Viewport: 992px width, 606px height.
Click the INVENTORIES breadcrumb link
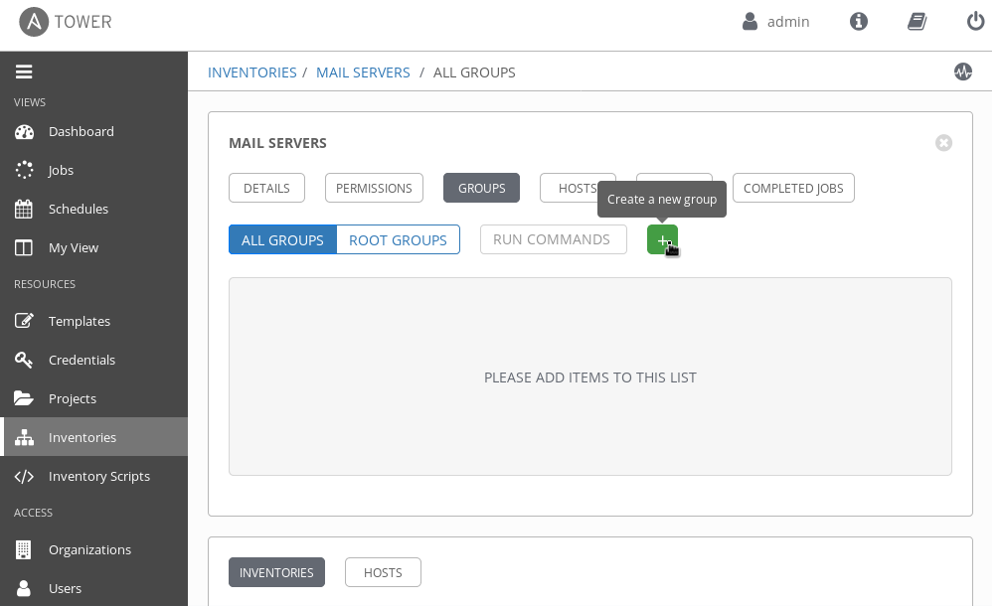tap(252, 73)
